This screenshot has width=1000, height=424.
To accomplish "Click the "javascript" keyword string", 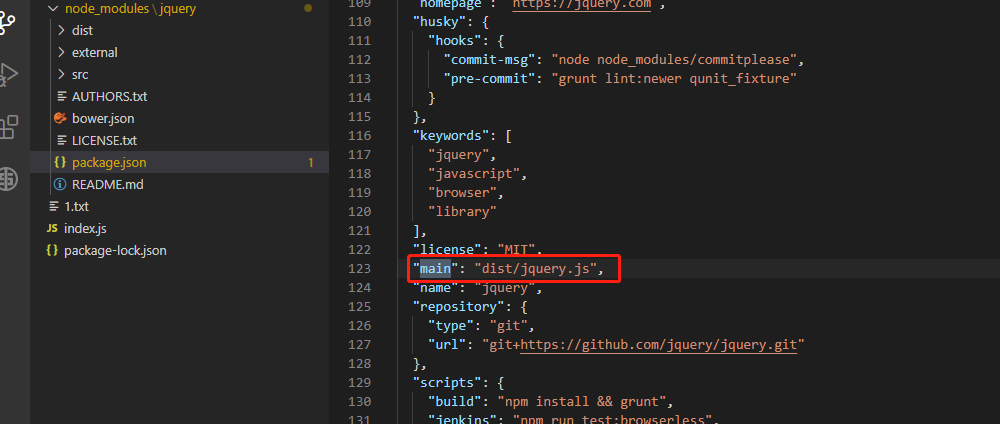I will click(474, 173).
